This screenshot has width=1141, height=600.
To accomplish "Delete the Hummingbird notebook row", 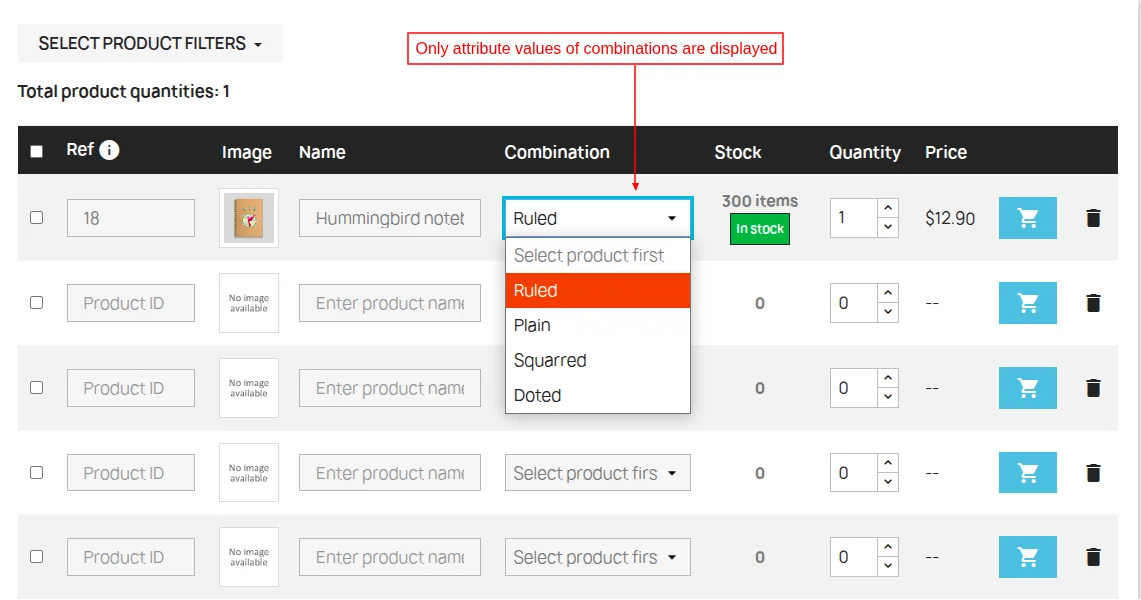I will 1093,218.
